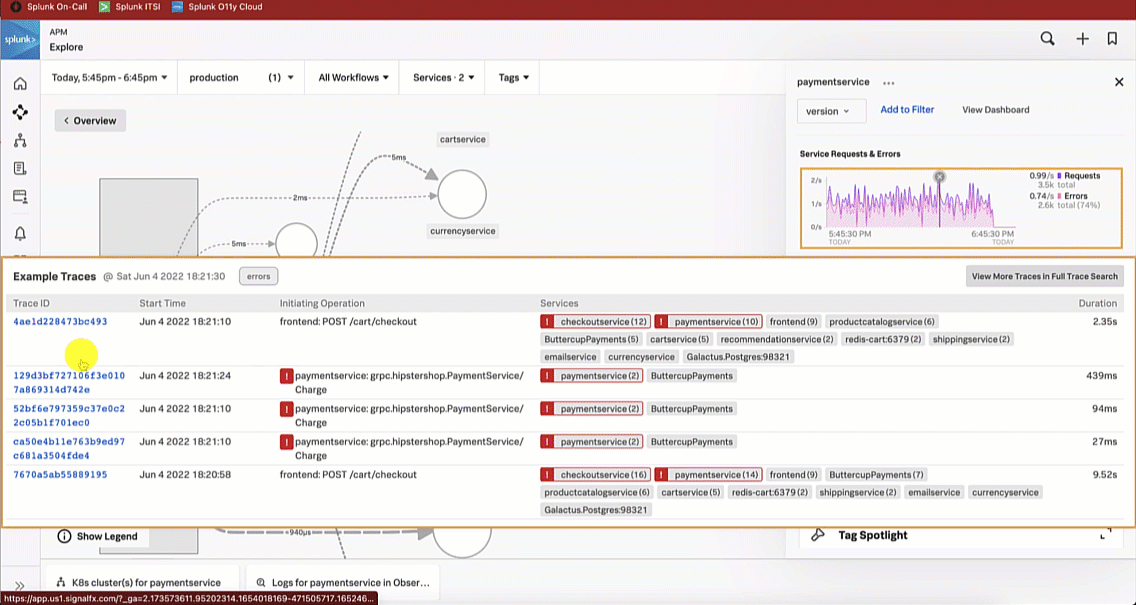This screenshot has width=1136, height=605.
Task: Click View More Traces in Full Trace Search
Action: click(1044, 276)
